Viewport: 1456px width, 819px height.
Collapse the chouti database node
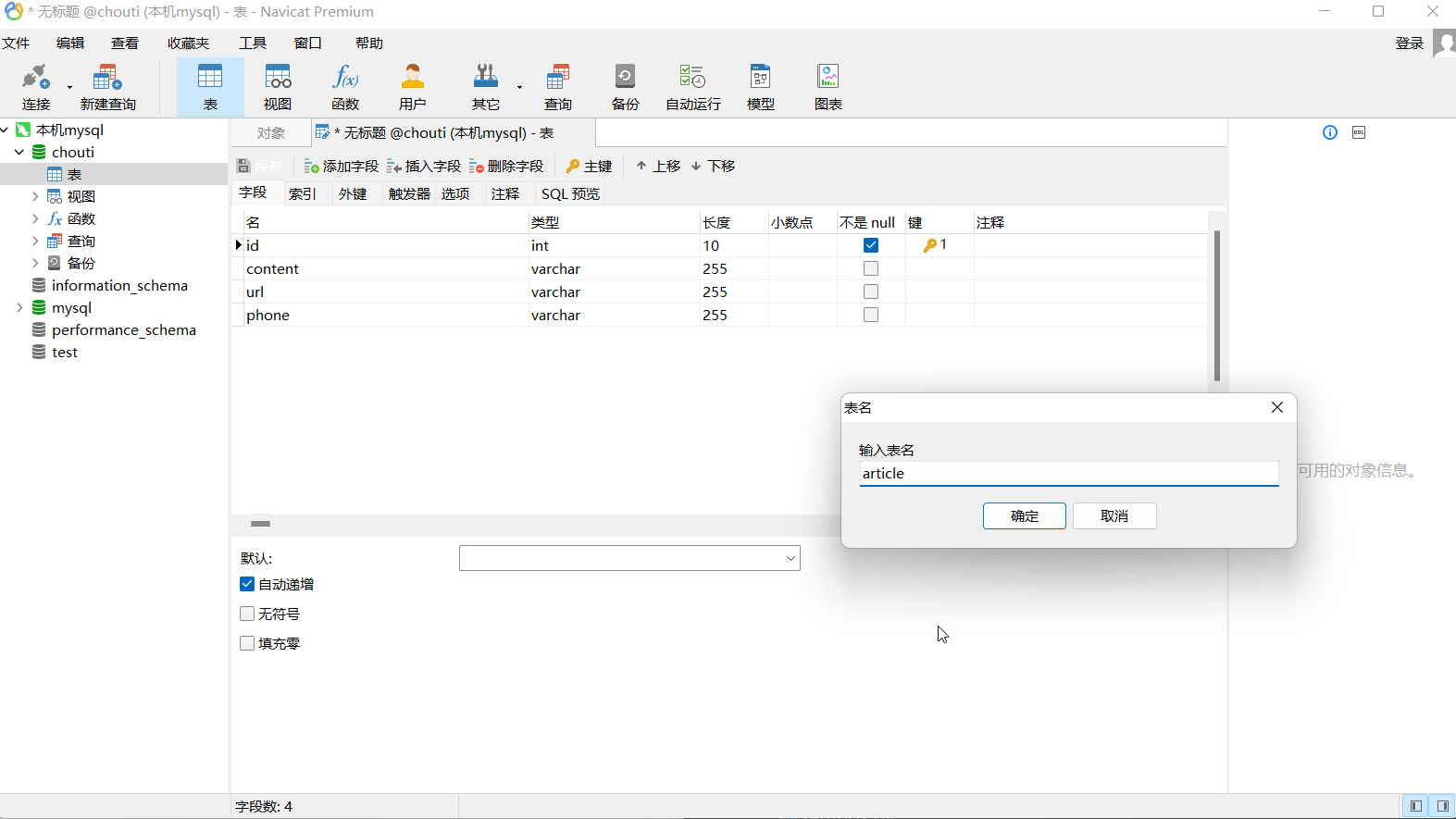19,152
